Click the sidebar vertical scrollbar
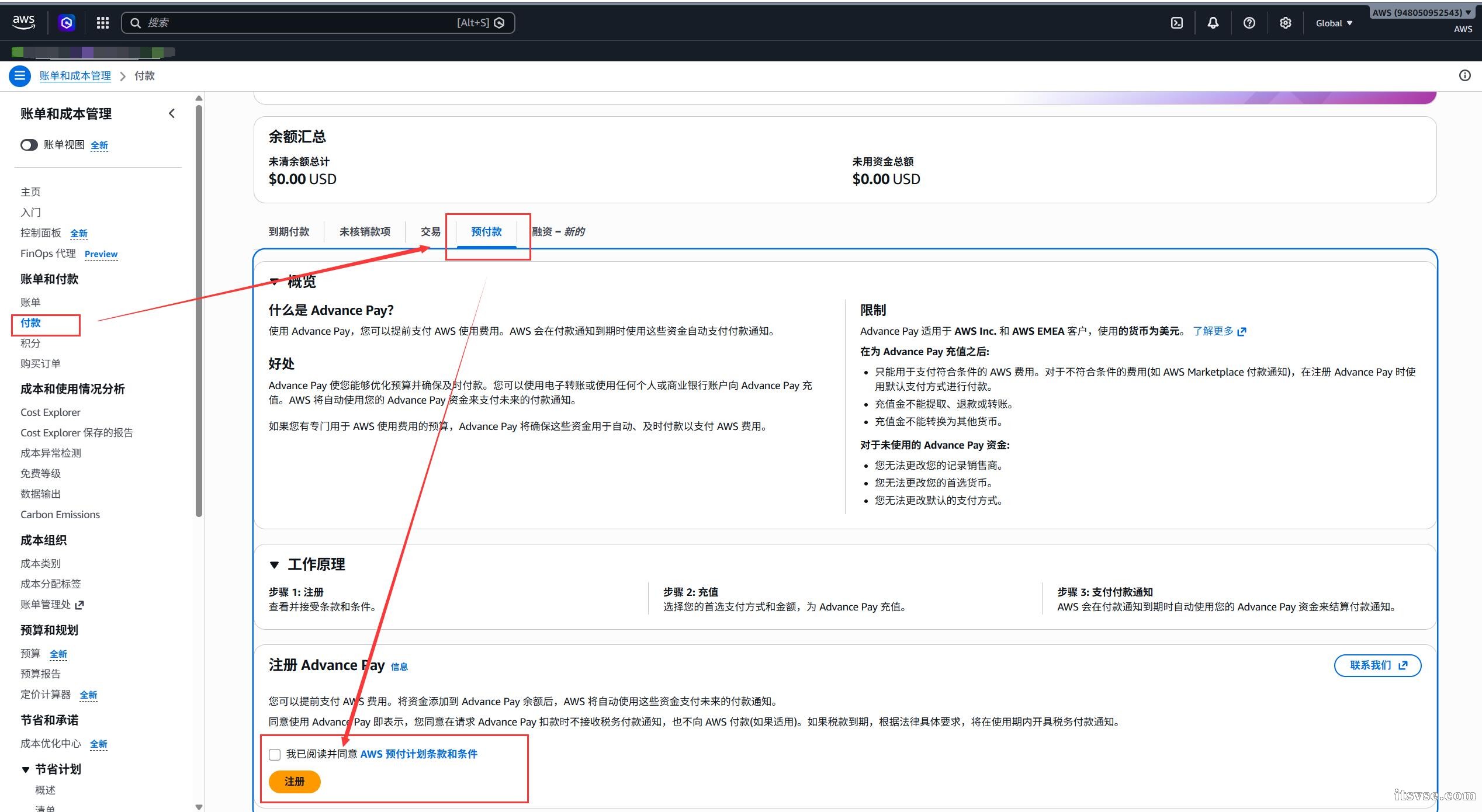1482x812 pixels. click(x=199, y=310)
